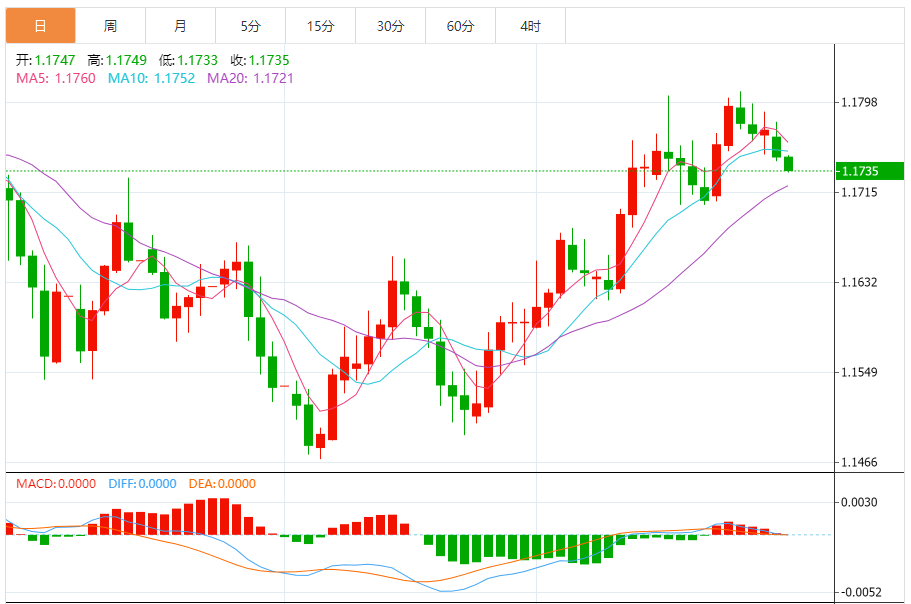Click the 1.1798 price axis label
911x604 pixels.
click(859, 102)
